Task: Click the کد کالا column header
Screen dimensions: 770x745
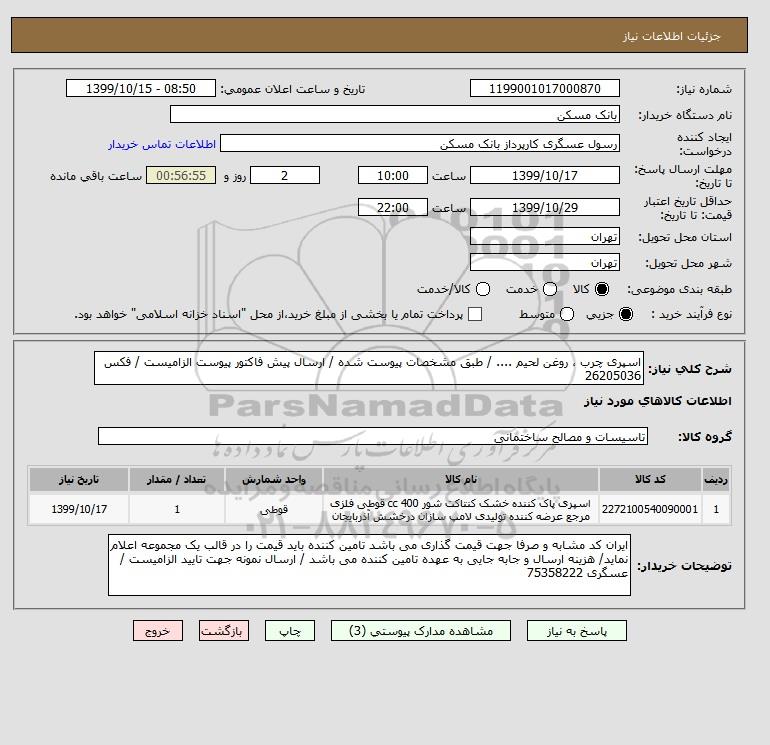Action: (650, 479)
